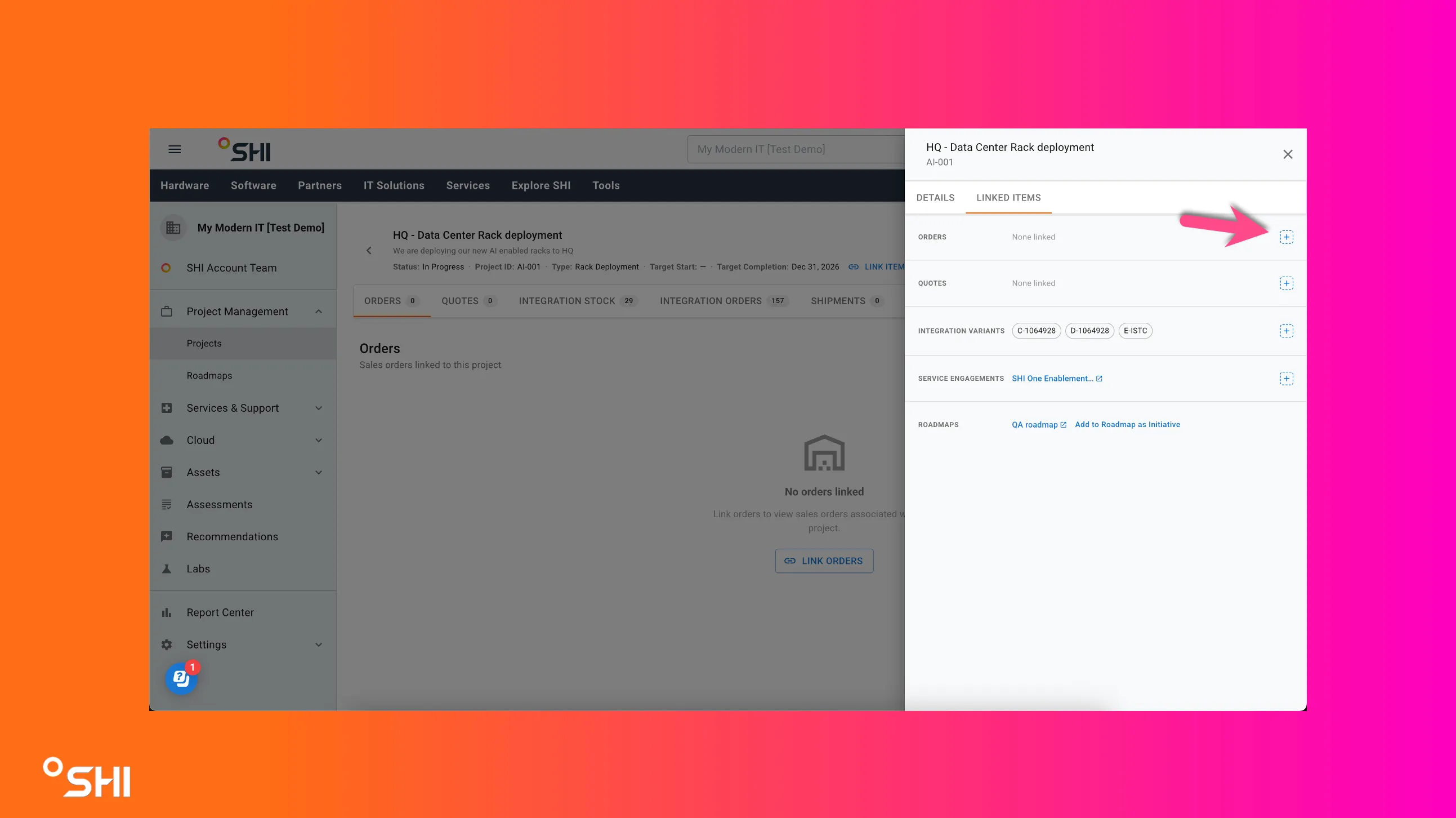Click the My Modern IT search field
Image resolution: width=1456 pixels, height=818 pixels.
point(796,149)
